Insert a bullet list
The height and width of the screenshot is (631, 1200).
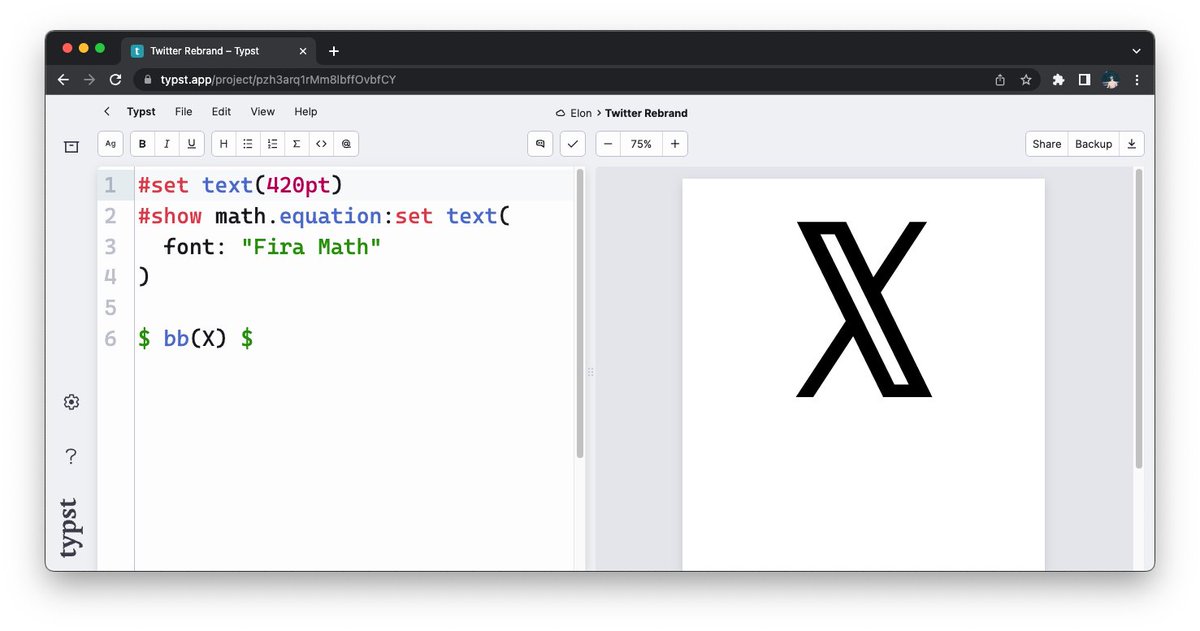[x=248, y=144]
